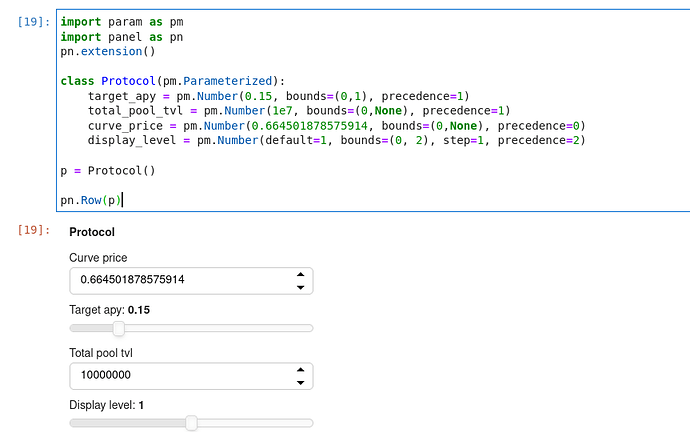Image resolution: width=690 pixels, height=432 pixels.
Task: Click the Target apy slider handle
Action: click(118, 328)
